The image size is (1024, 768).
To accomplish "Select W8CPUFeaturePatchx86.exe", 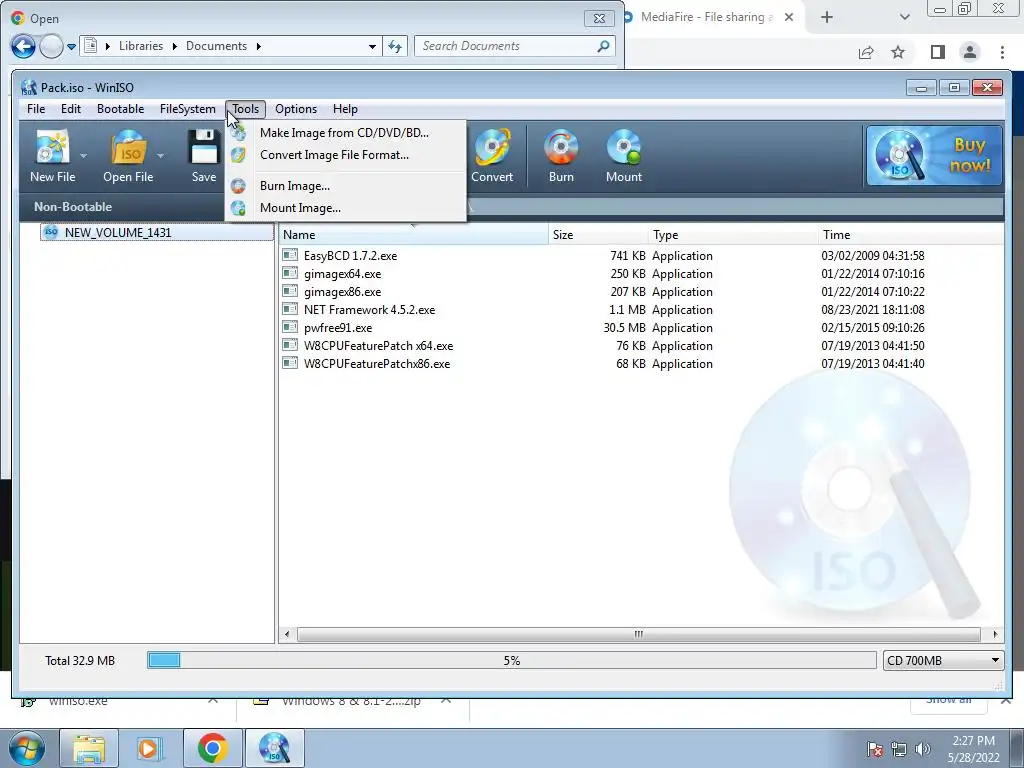I will [x=377, y=364].
